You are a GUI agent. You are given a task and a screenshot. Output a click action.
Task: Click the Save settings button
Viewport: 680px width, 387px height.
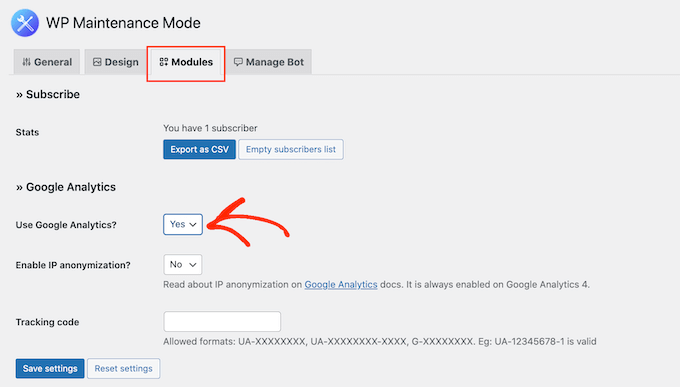(50, 368)
